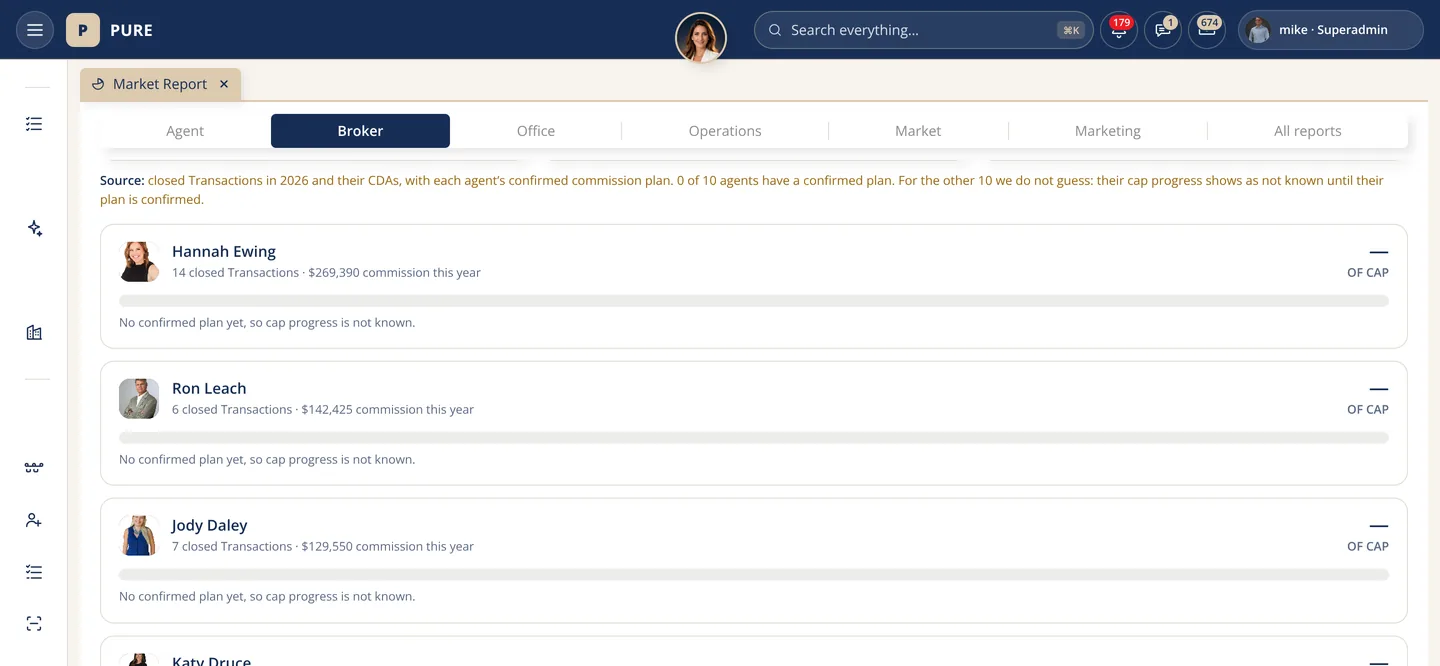1440x666 pixels.
Task: Click the PURE logo badge
Action: 83,30
